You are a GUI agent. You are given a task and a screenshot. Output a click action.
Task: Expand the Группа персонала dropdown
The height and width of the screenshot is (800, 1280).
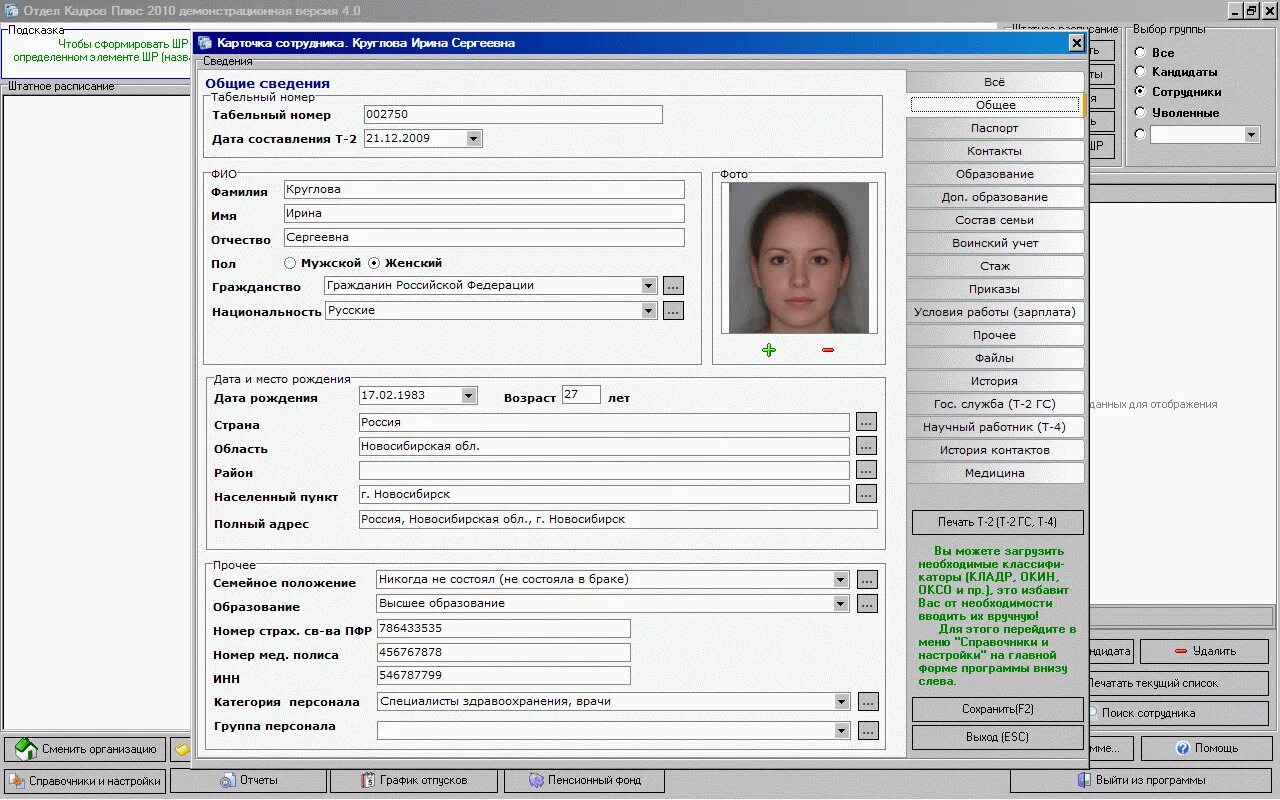(841, 731)
